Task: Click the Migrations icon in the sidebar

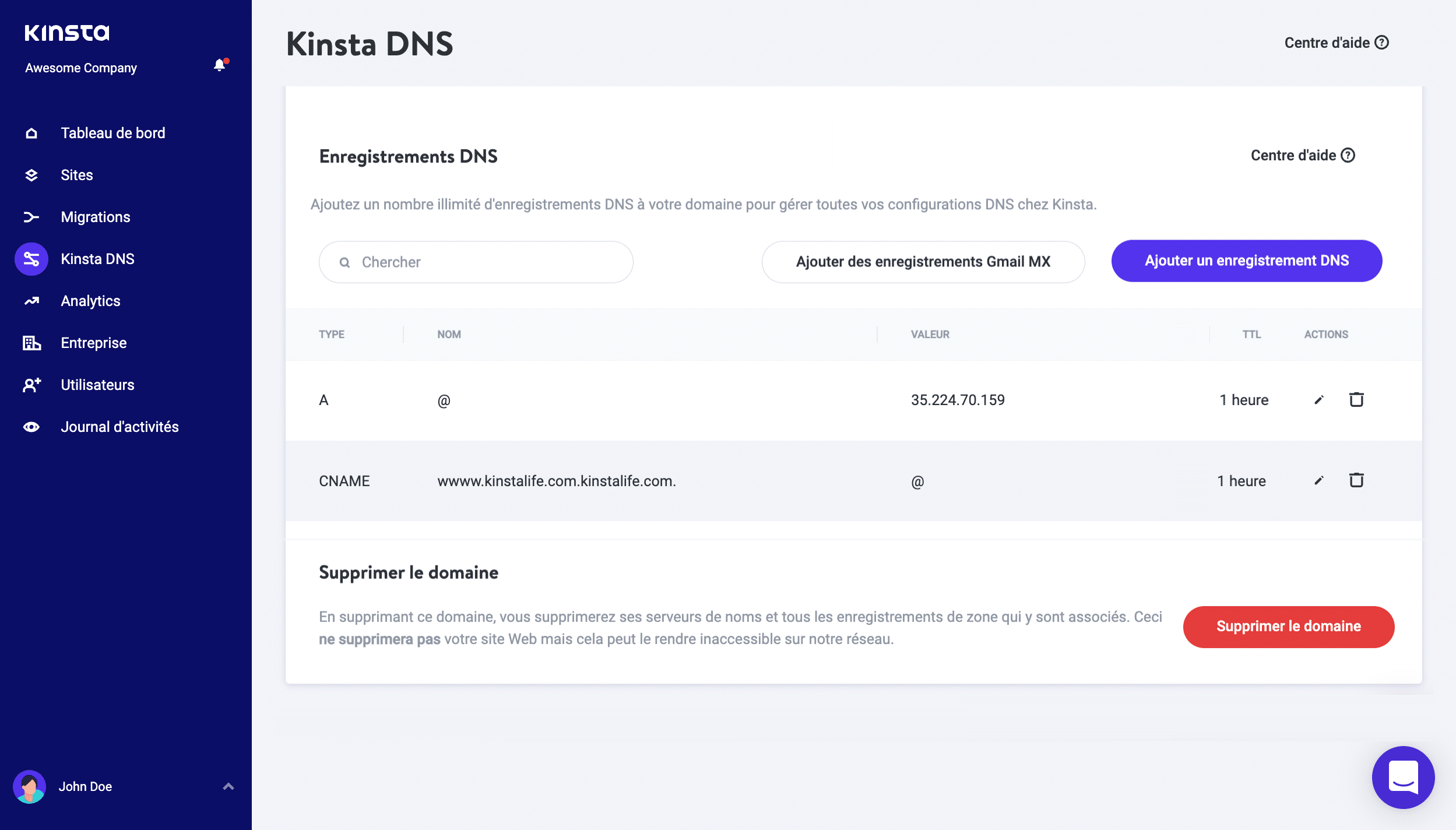Action: (x=31, y=216)
